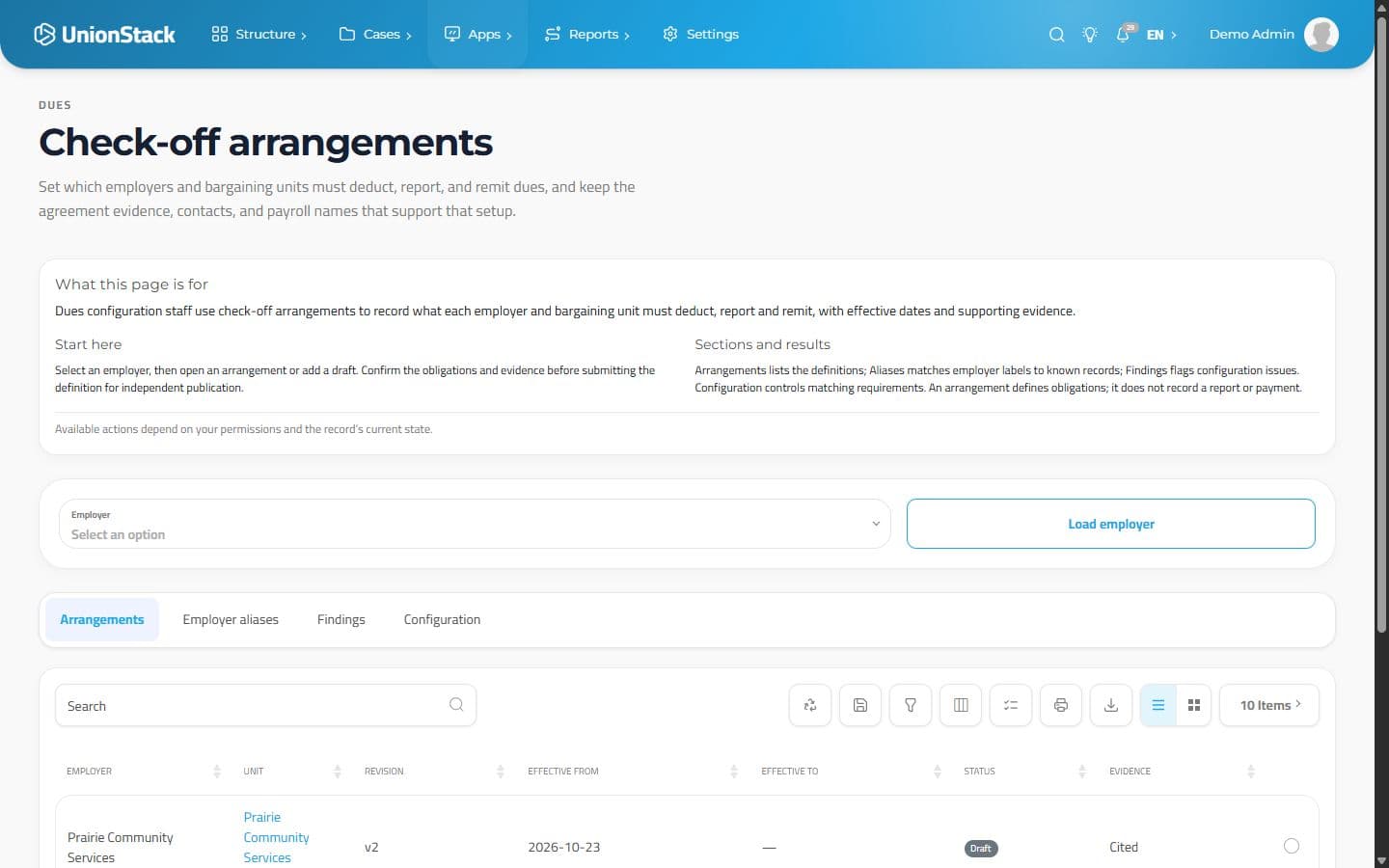Click the lightbulb tips icon
Viewport: 1389px width, 868px height.
(x=1090, y=34)
